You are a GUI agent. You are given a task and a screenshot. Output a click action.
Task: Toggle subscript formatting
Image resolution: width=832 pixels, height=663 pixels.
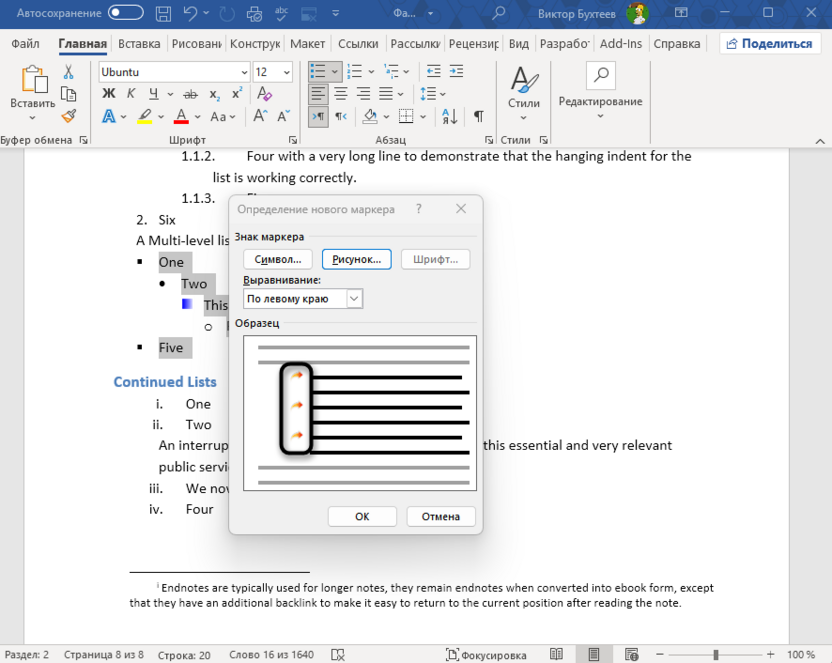pyautogui.click(x=214, y=94)
